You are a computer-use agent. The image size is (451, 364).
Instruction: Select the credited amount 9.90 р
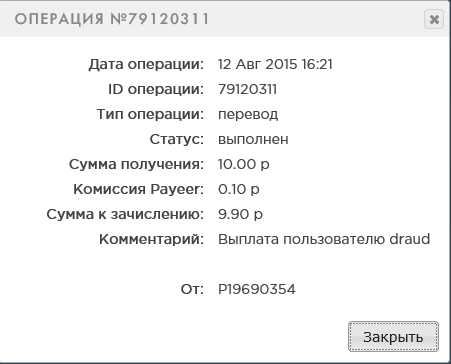click(x=240, y=214)
